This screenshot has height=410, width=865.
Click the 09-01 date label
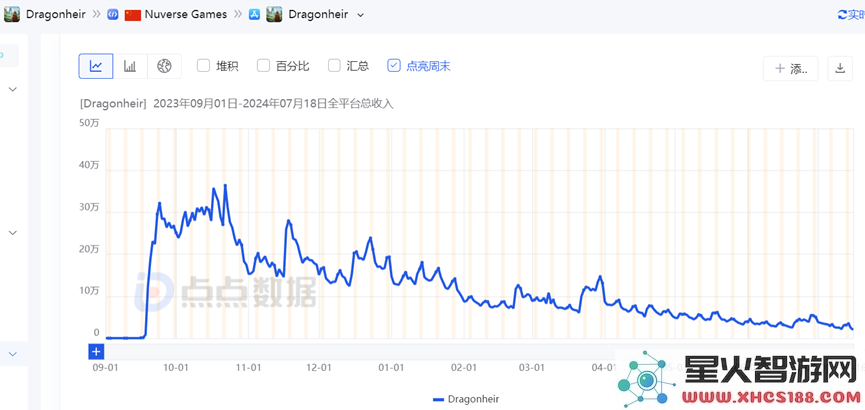104,368
